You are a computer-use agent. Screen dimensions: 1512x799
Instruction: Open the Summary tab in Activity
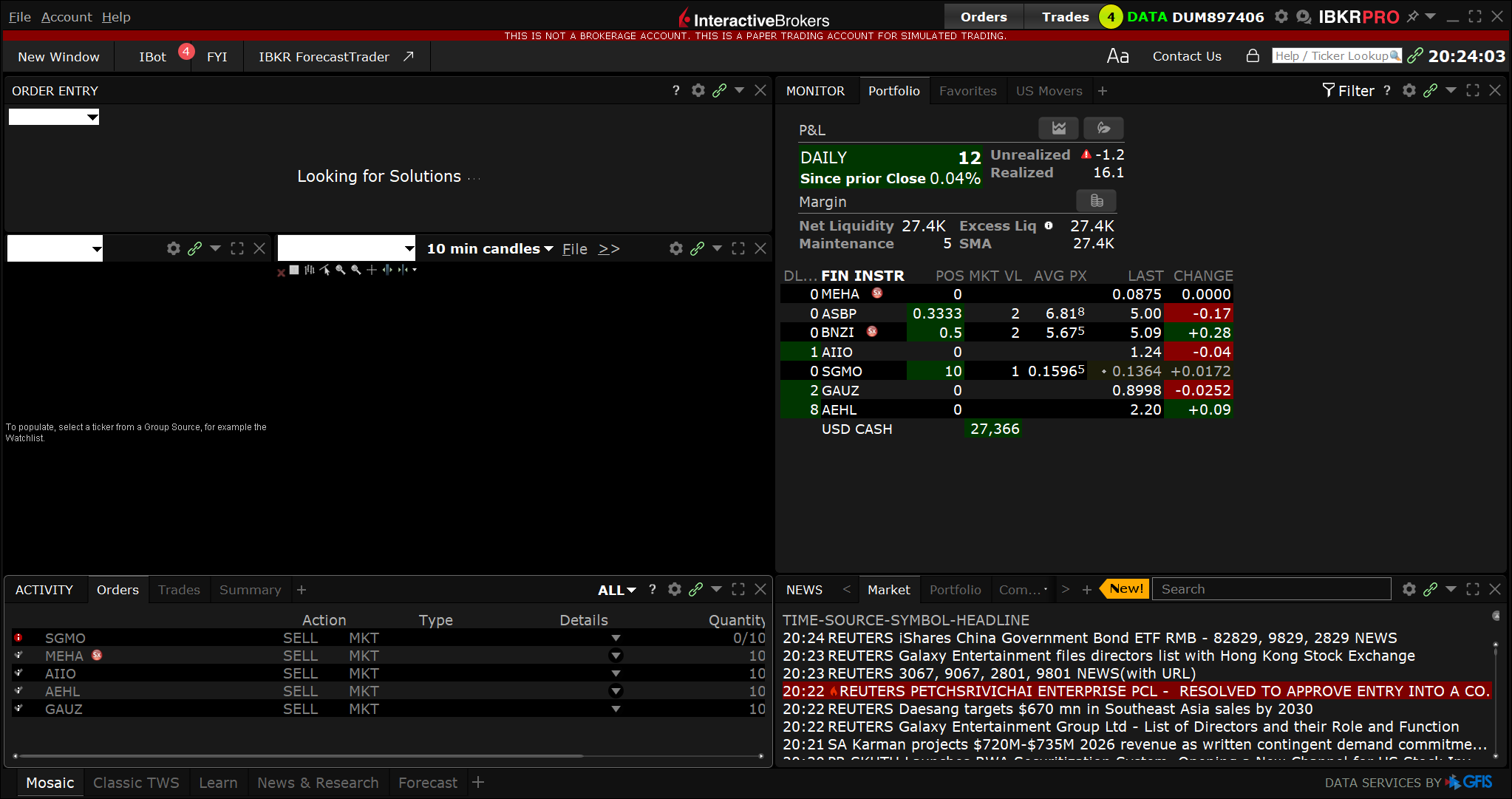(250, 589)
